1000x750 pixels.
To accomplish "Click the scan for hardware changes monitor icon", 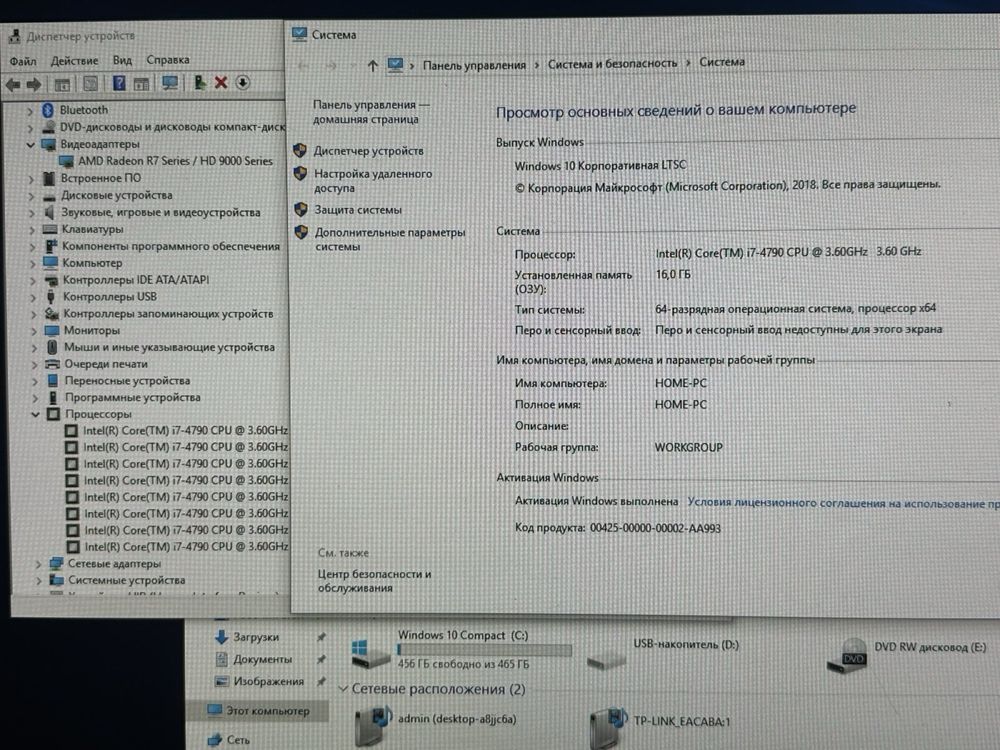I will [170, 83].
